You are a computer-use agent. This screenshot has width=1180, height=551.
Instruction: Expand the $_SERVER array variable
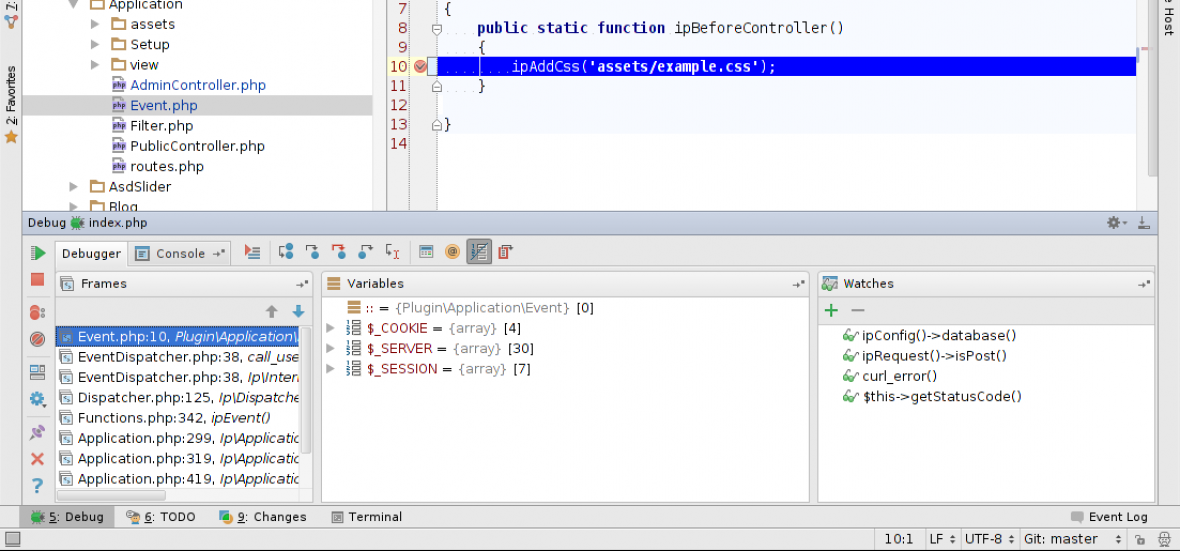click(x=330, y=349)
